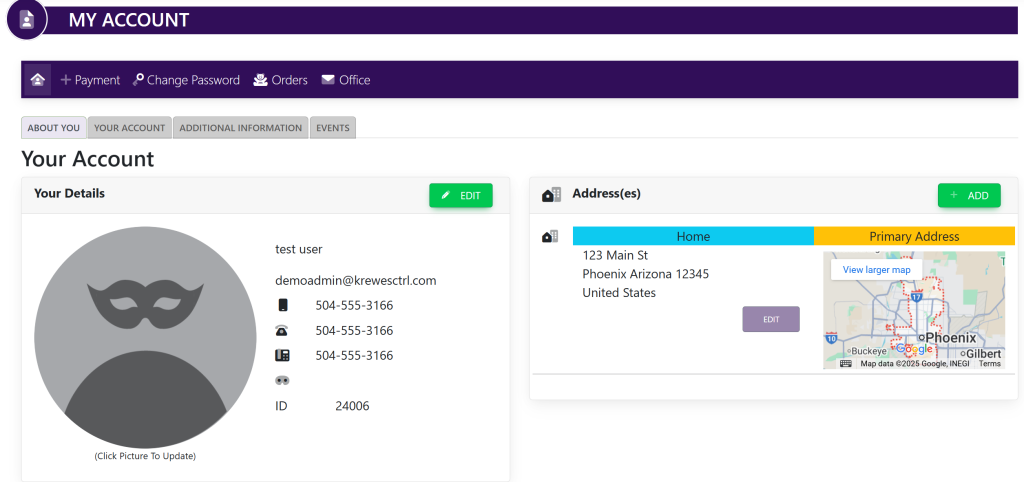Open the Office navigation link
The image size is (1024, 482).
[x=345, y=80]
